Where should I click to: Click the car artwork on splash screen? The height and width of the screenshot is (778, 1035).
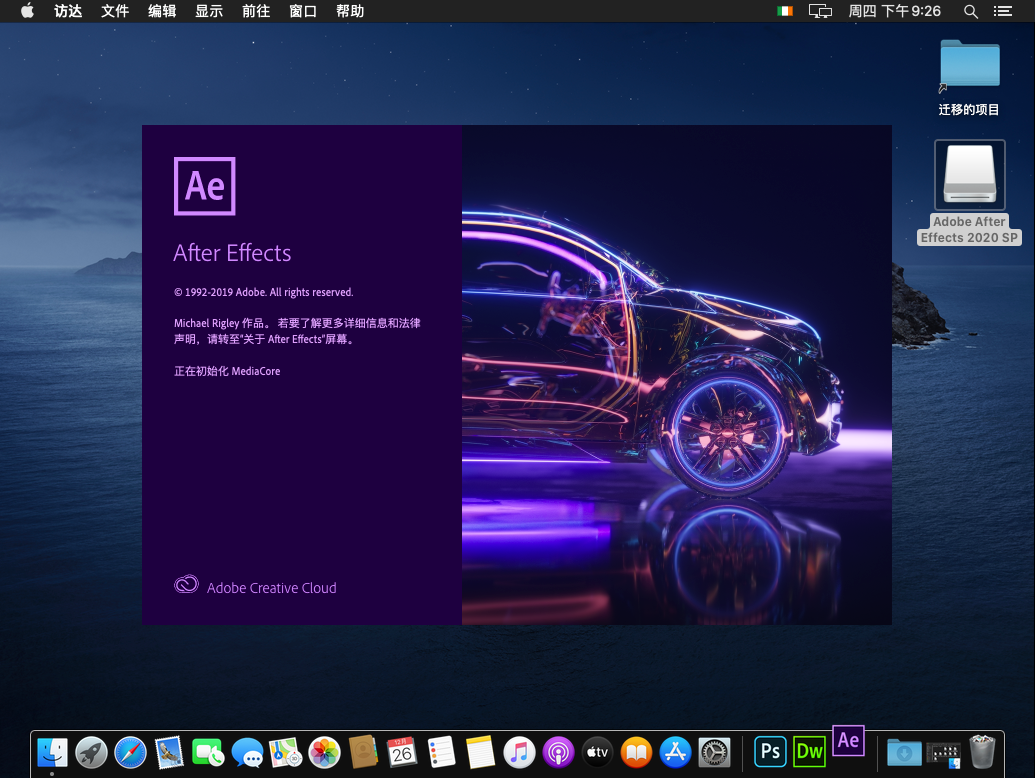677,375
